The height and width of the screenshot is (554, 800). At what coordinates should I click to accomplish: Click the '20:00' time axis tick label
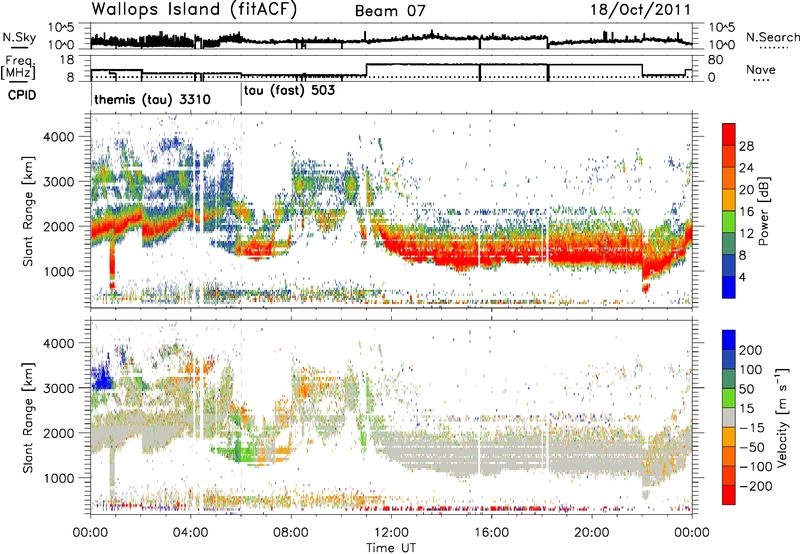tap(592, 533)
